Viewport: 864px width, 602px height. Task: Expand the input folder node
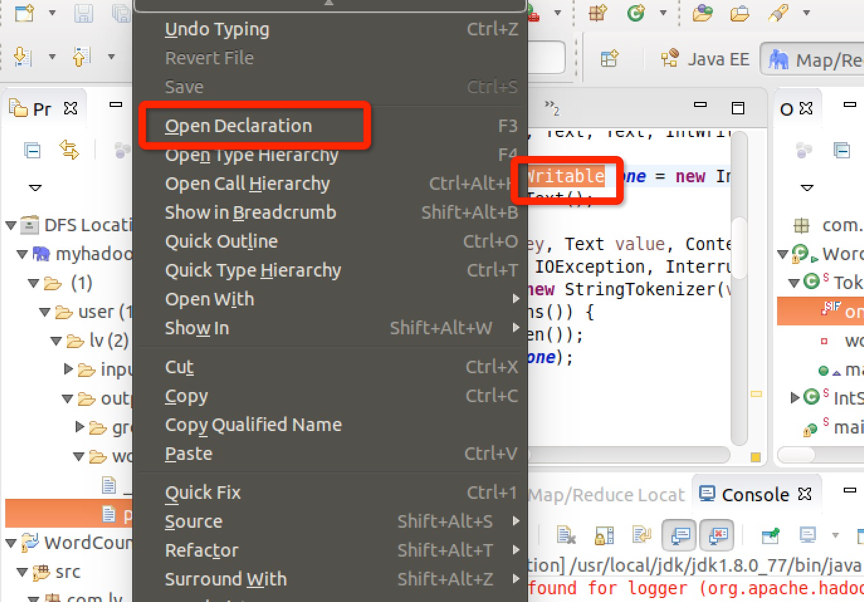[x=68, y=368]
